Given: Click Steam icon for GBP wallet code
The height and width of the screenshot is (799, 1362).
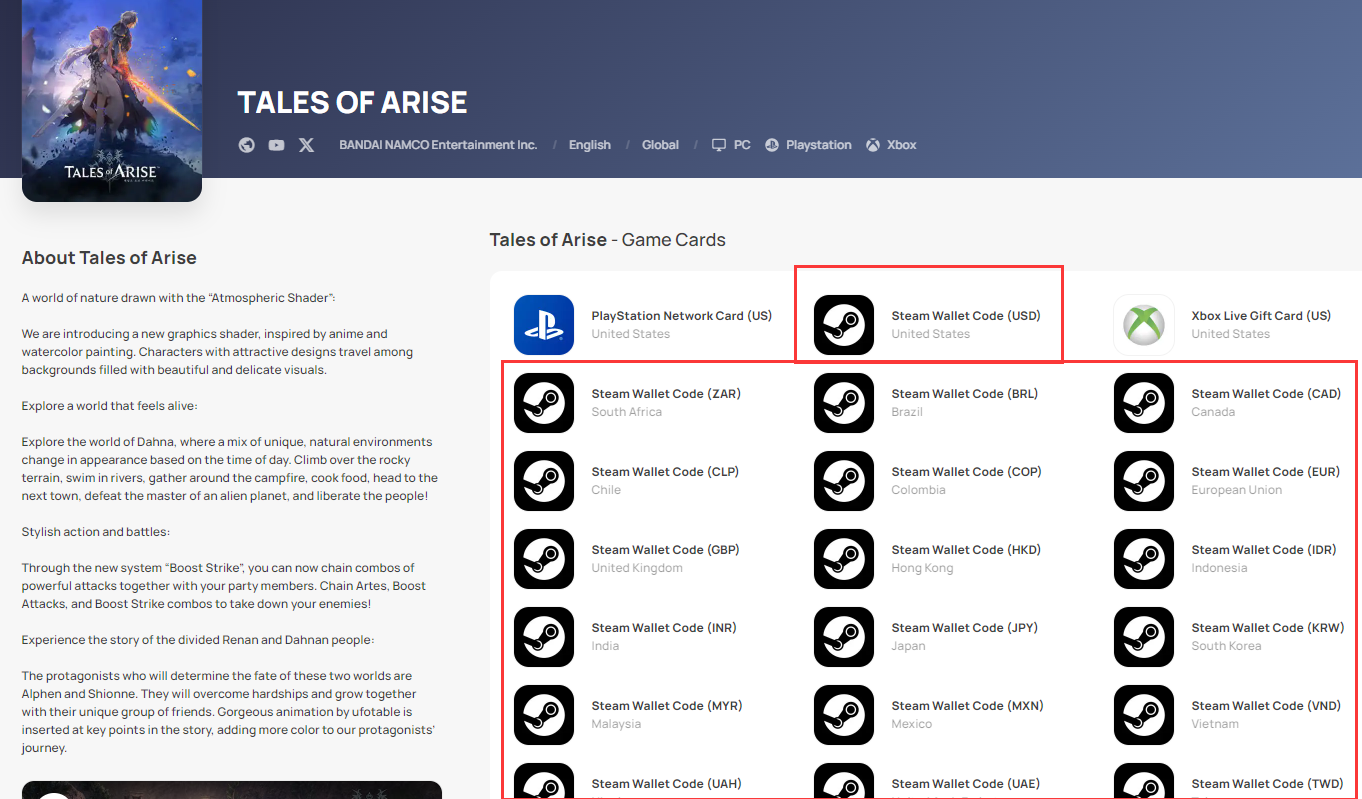Looking at the screenshot, I should click(544, 559).
